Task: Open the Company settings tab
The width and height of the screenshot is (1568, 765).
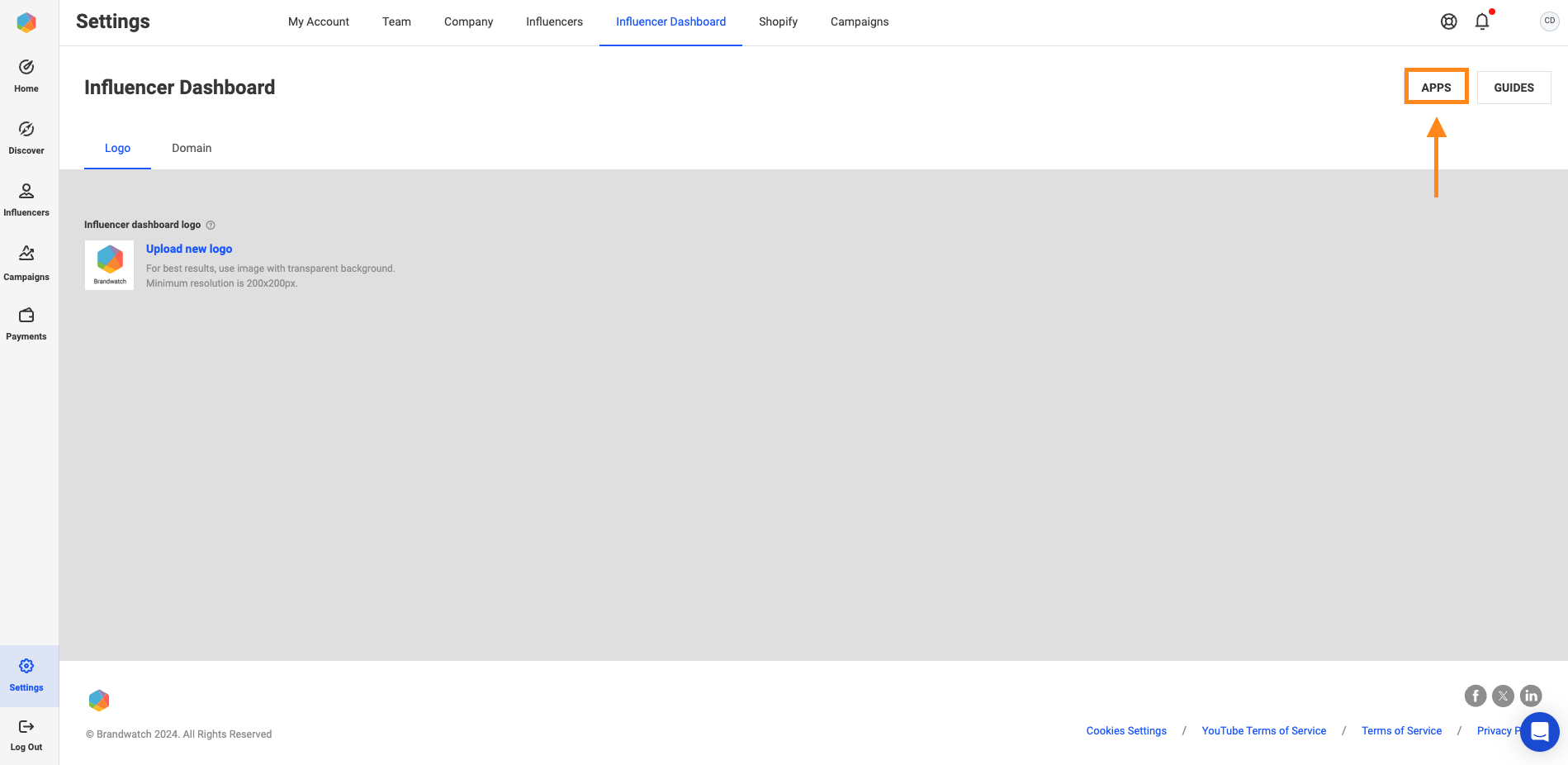Action: [x=468, y=21]
